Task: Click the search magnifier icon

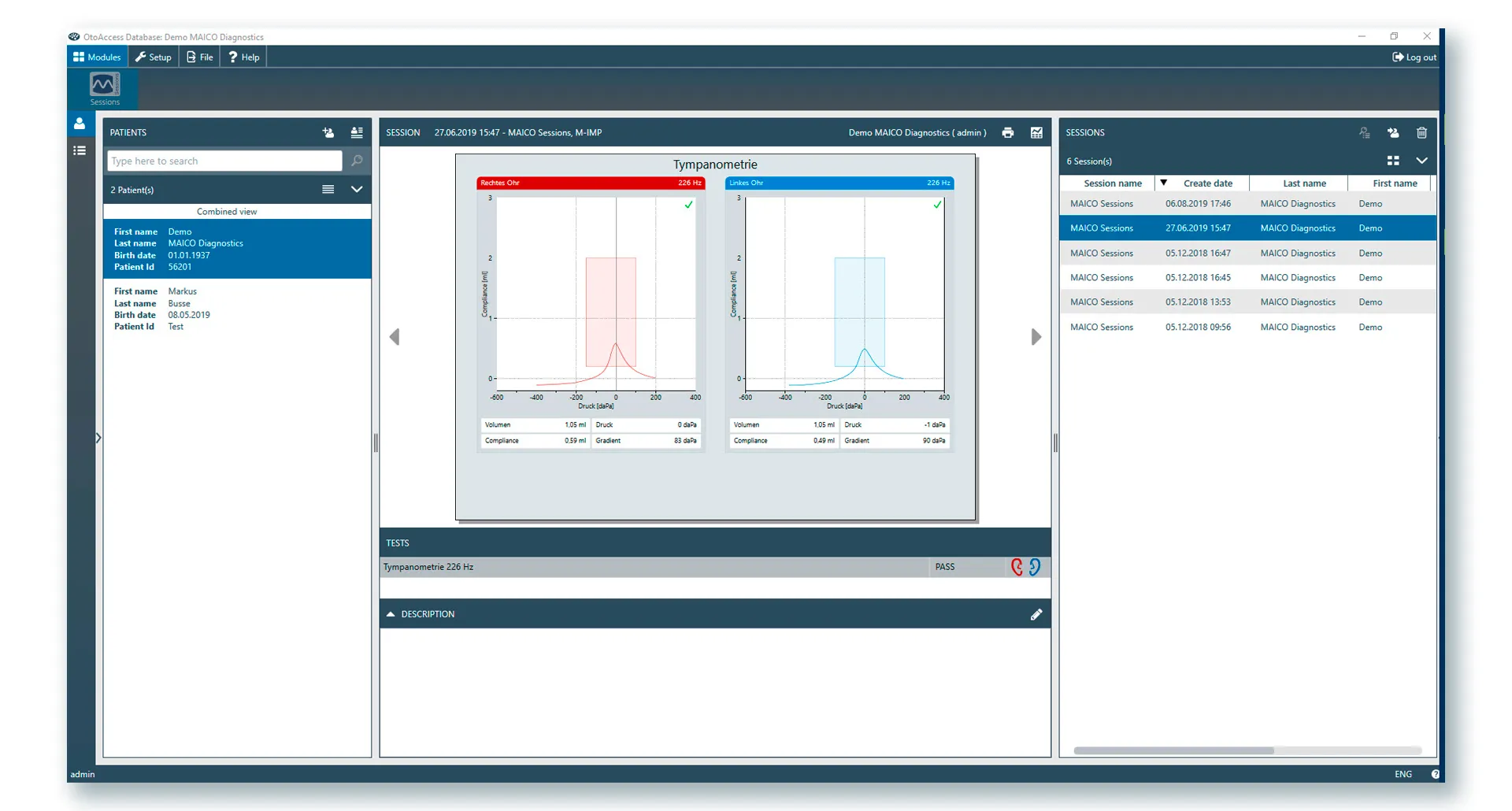Action: tap(357, 161)
